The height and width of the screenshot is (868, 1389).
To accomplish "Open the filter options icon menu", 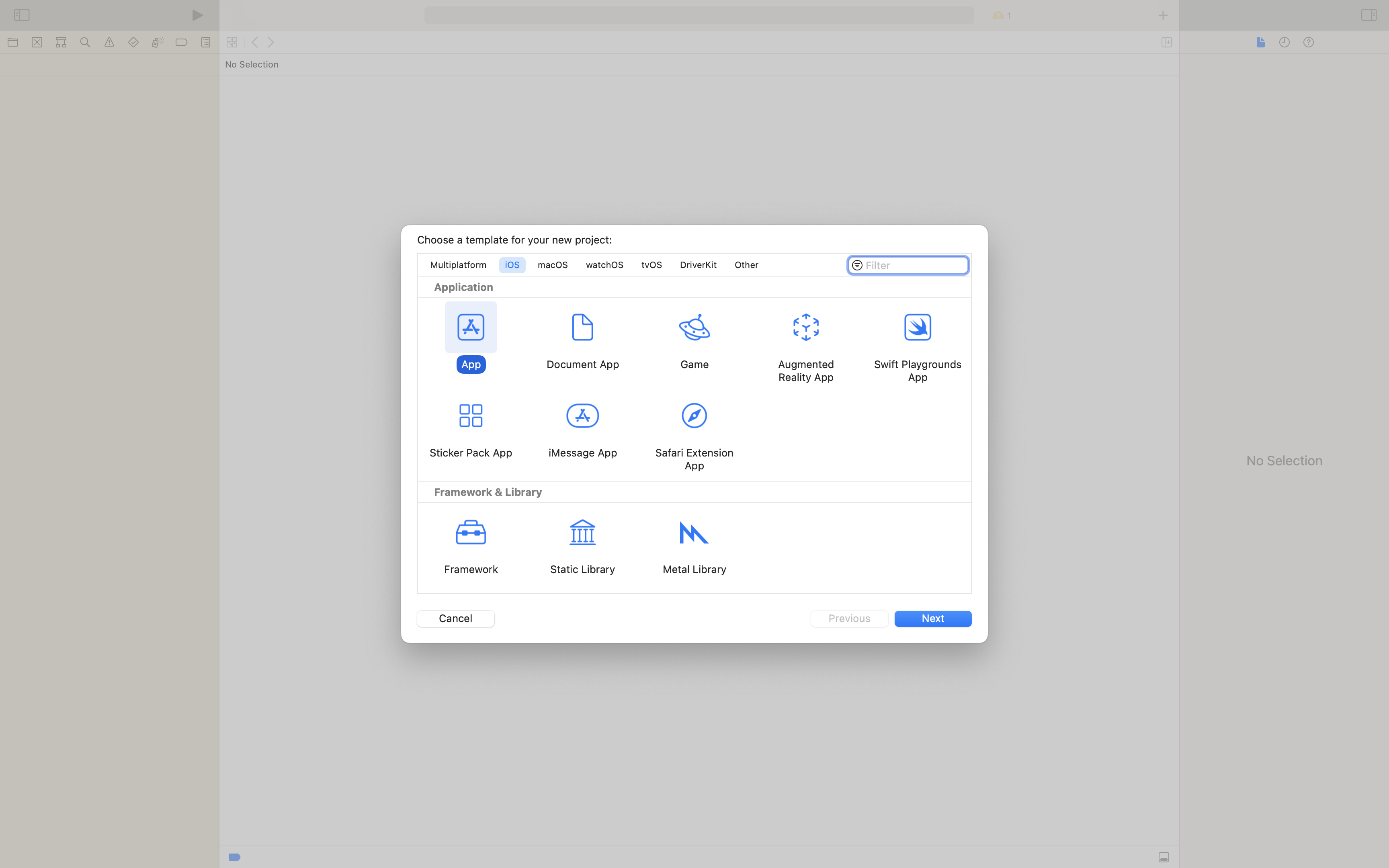I will pyautogui.click(x=857, y=265).
